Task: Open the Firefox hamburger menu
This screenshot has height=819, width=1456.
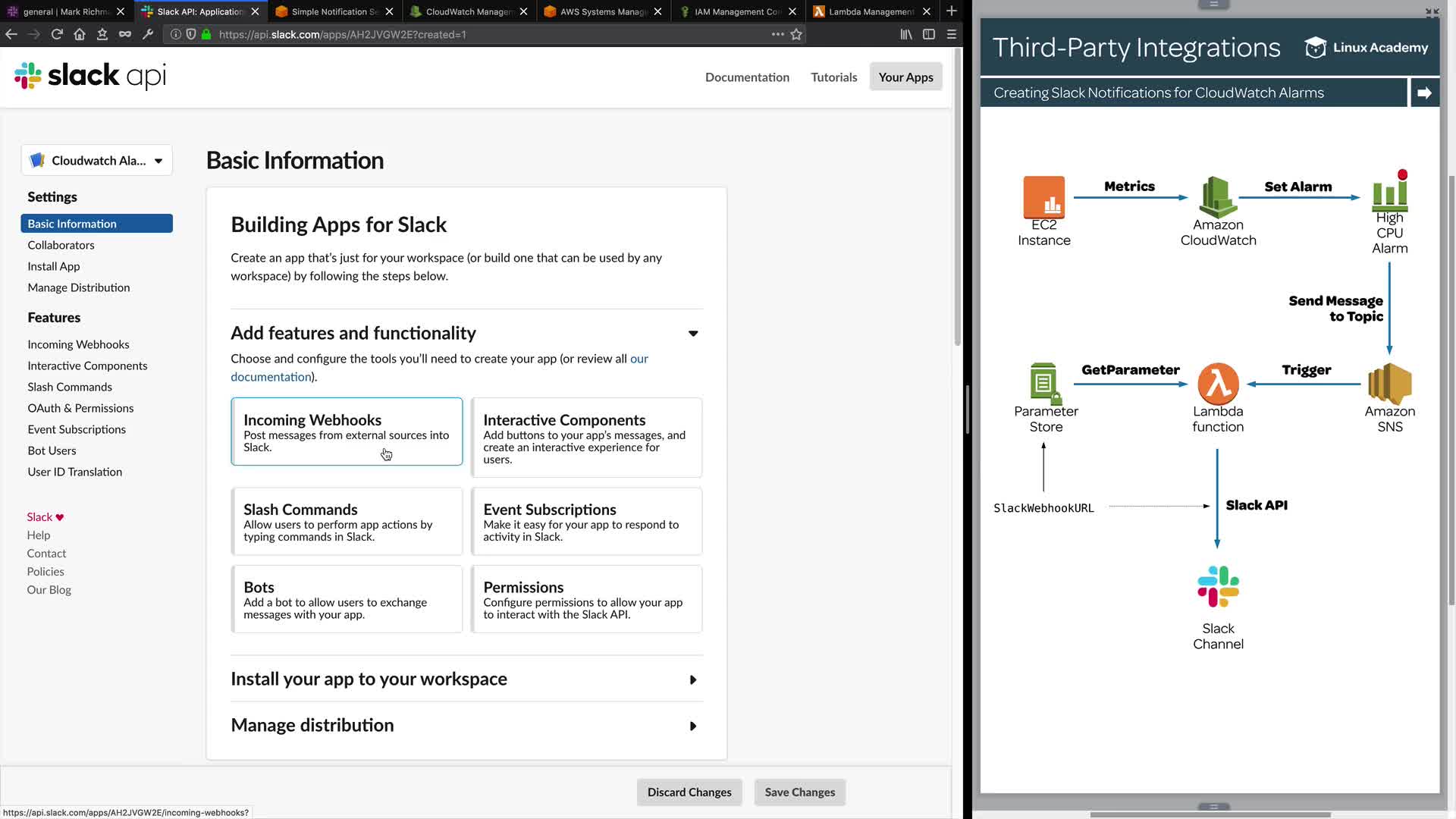Action: (952, 34)
